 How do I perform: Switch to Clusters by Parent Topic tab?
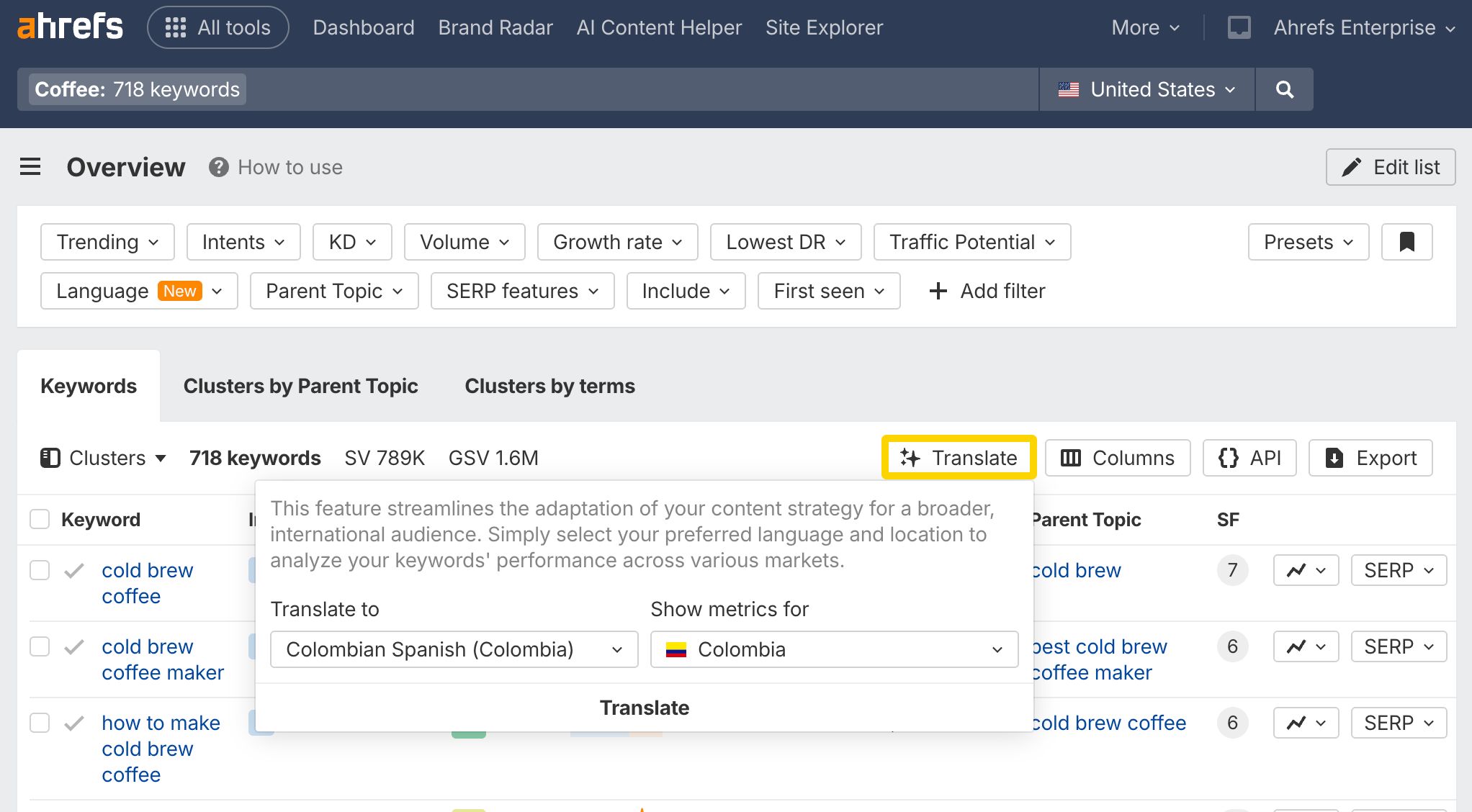300,386
